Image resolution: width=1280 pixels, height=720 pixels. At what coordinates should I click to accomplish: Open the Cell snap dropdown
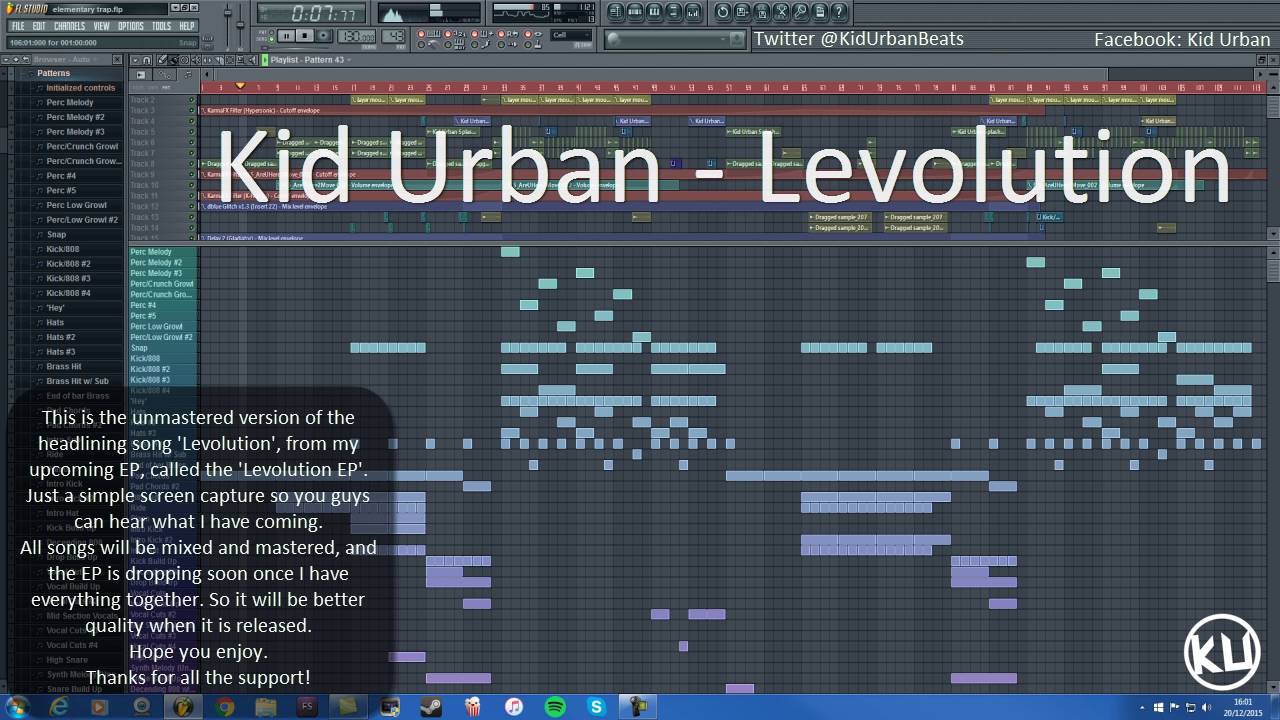[571, 35]
